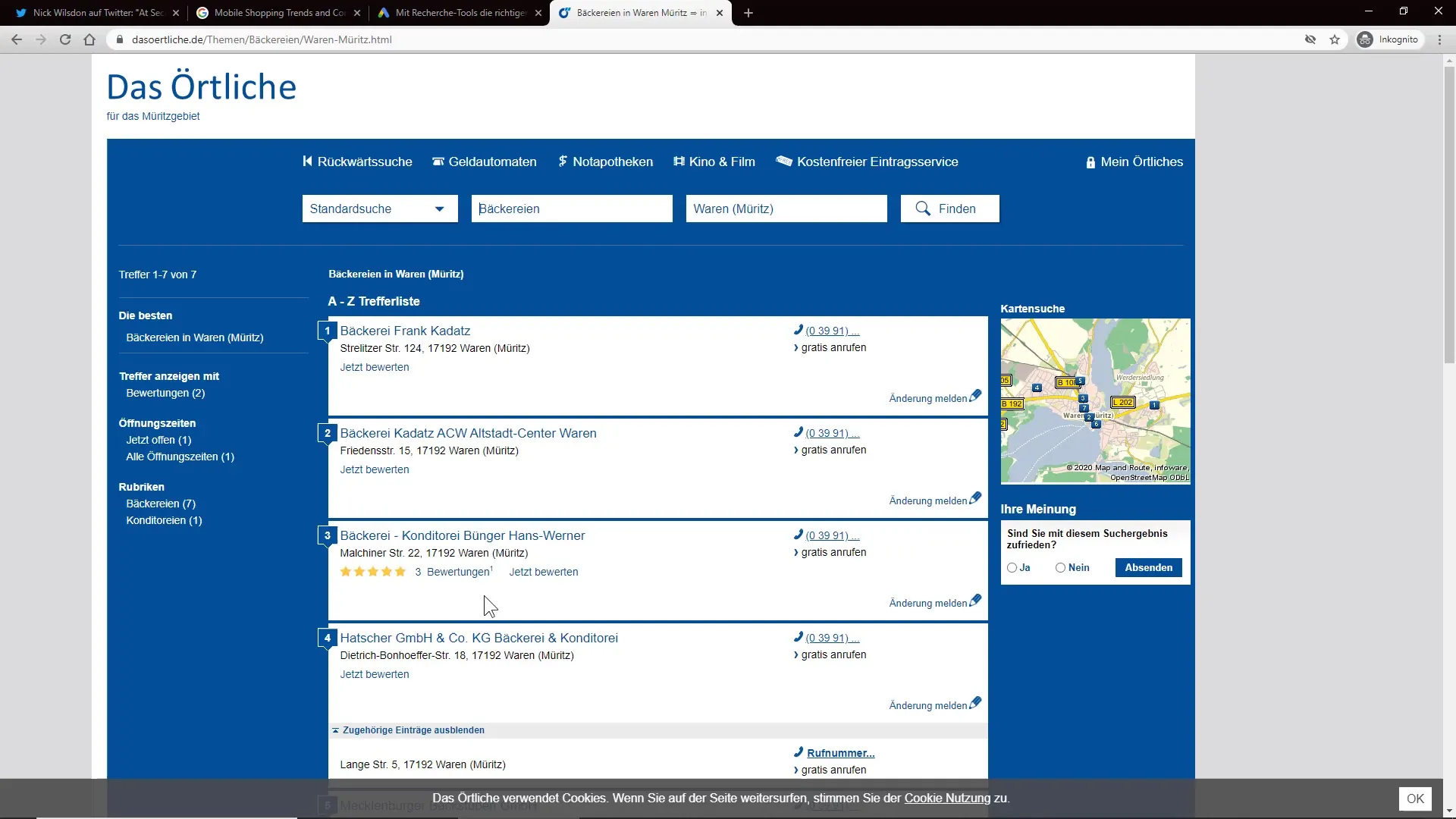Click the Bäckereien search input field
Viewport: 1456px width, 819px height.
click(572, 209)
